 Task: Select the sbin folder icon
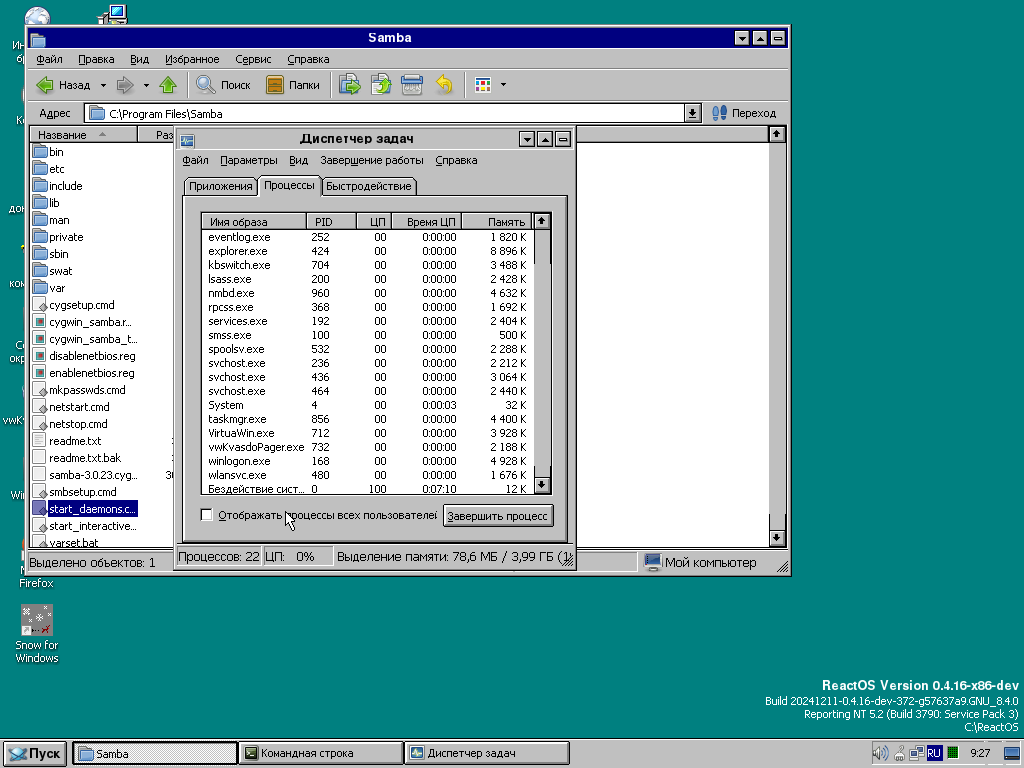point(40,254)
